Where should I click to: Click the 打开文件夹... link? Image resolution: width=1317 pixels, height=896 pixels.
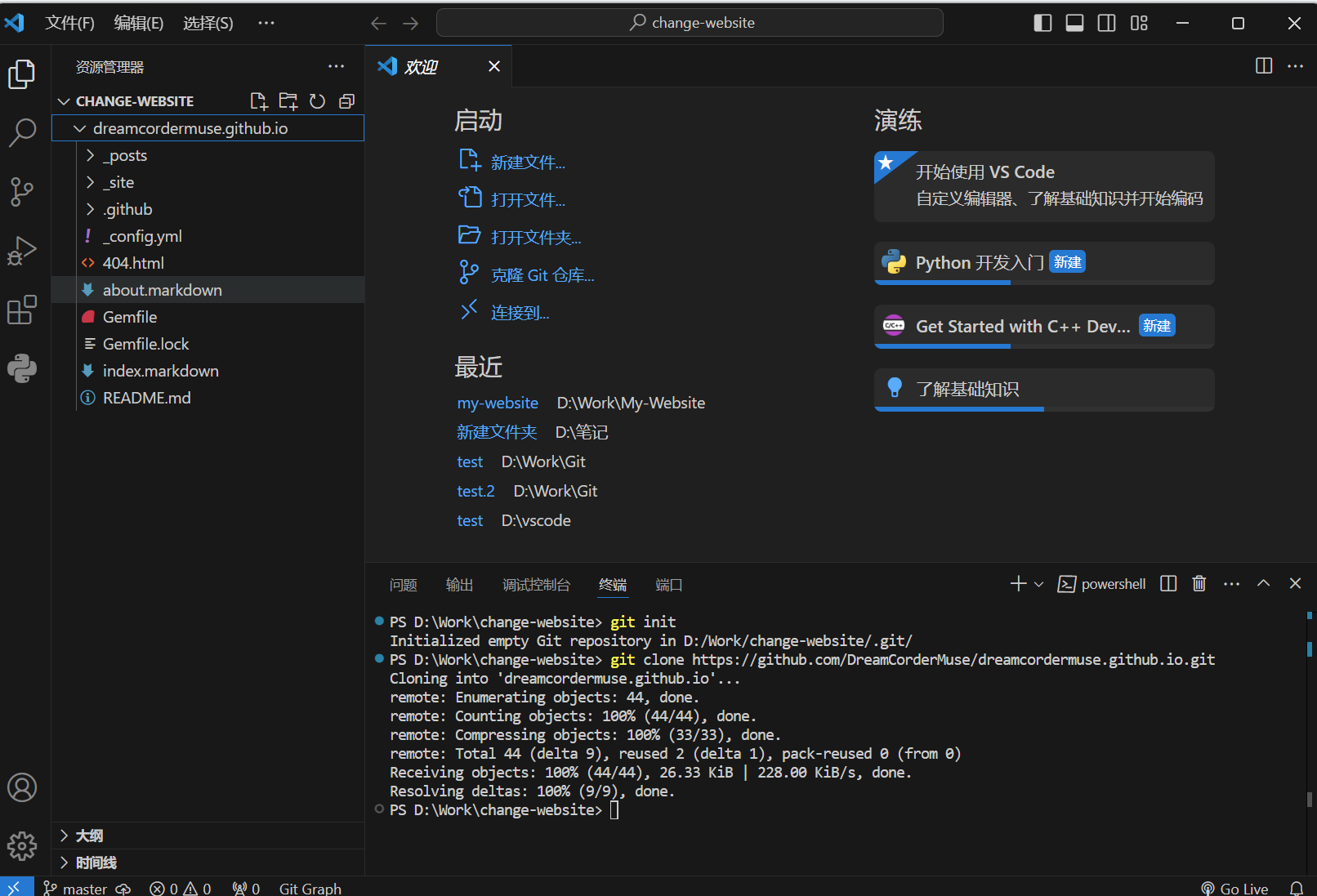[x=536, y=238]
